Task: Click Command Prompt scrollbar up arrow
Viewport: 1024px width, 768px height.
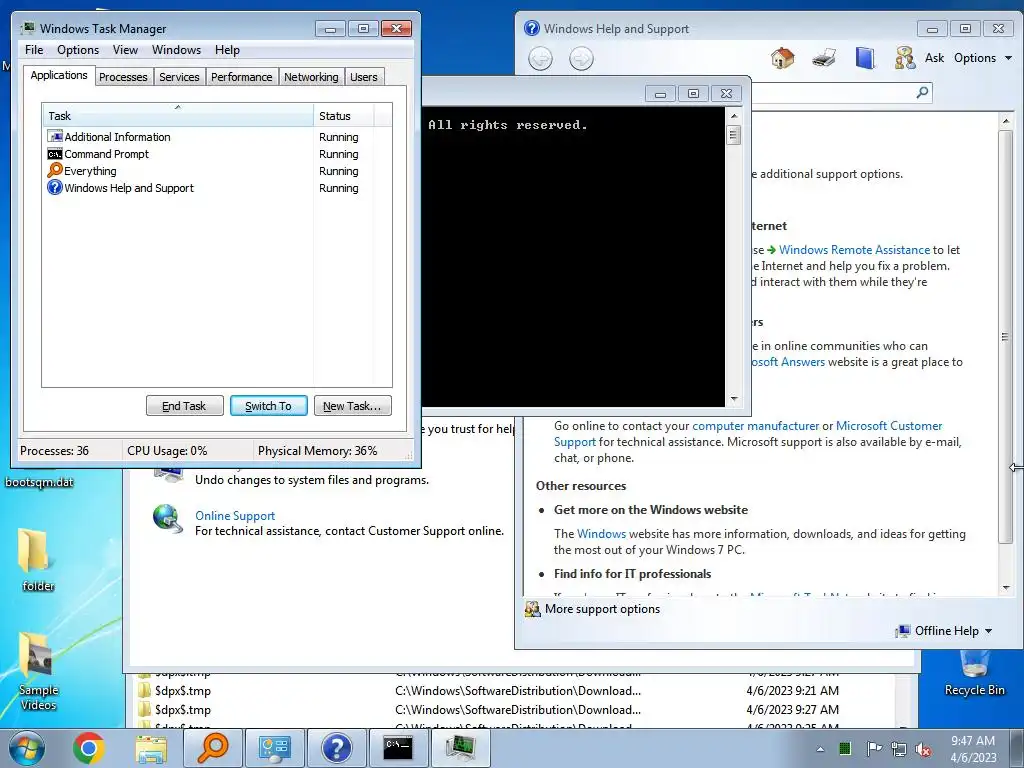Action: click(734, 116)
